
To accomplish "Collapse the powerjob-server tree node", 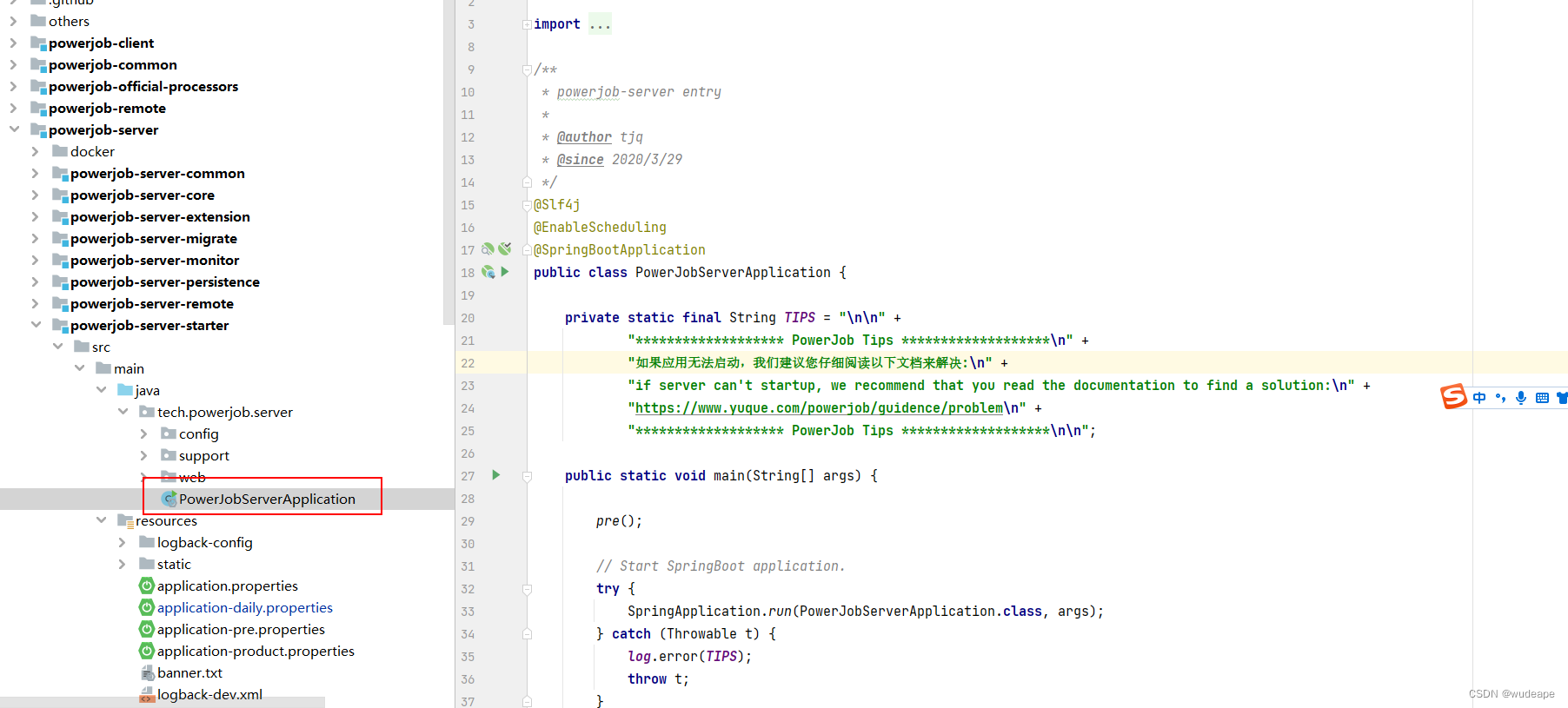I will (14, 129).
